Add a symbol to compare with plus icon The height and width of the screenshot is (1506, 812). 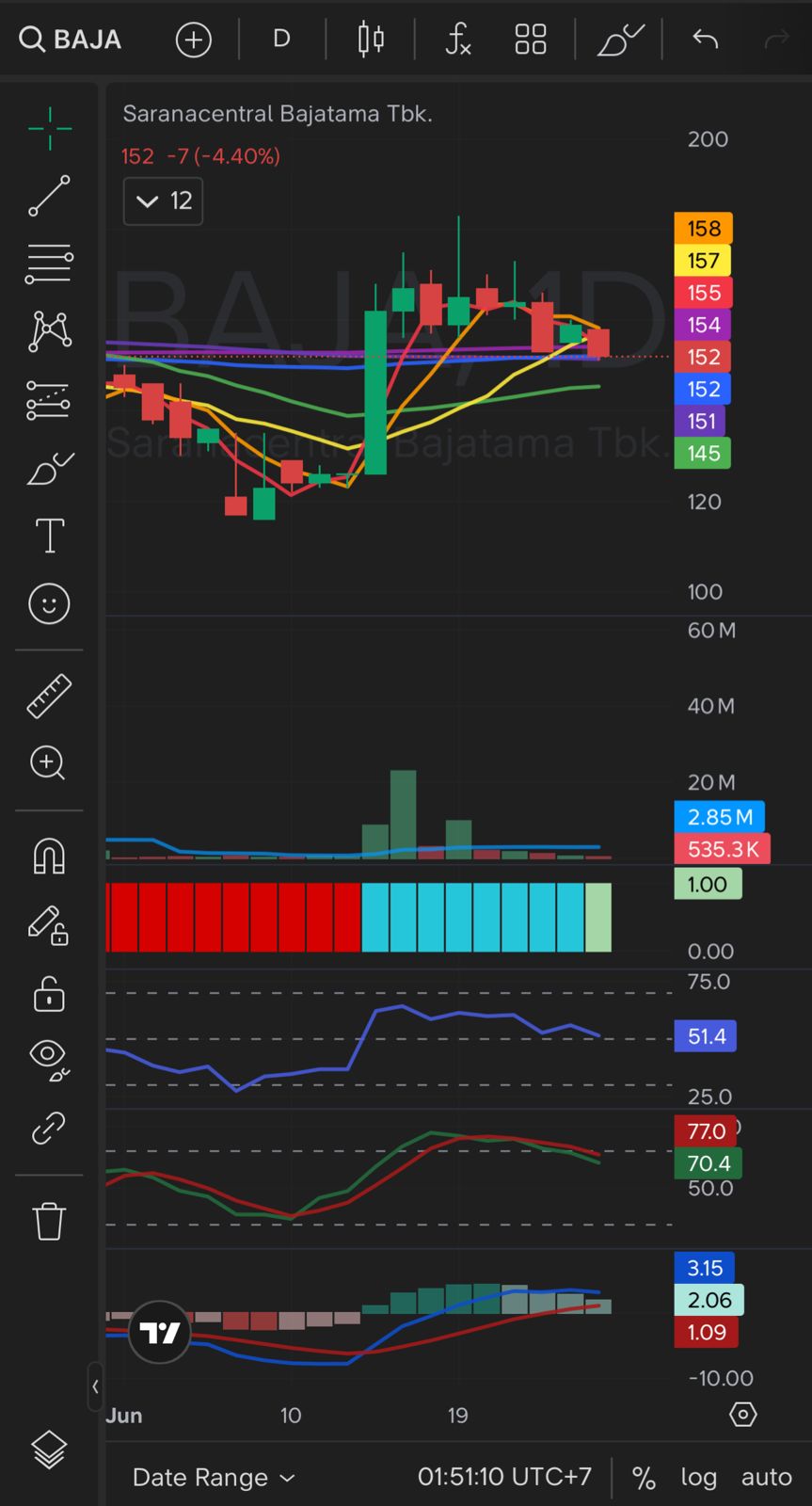click(x=194, y=40)
